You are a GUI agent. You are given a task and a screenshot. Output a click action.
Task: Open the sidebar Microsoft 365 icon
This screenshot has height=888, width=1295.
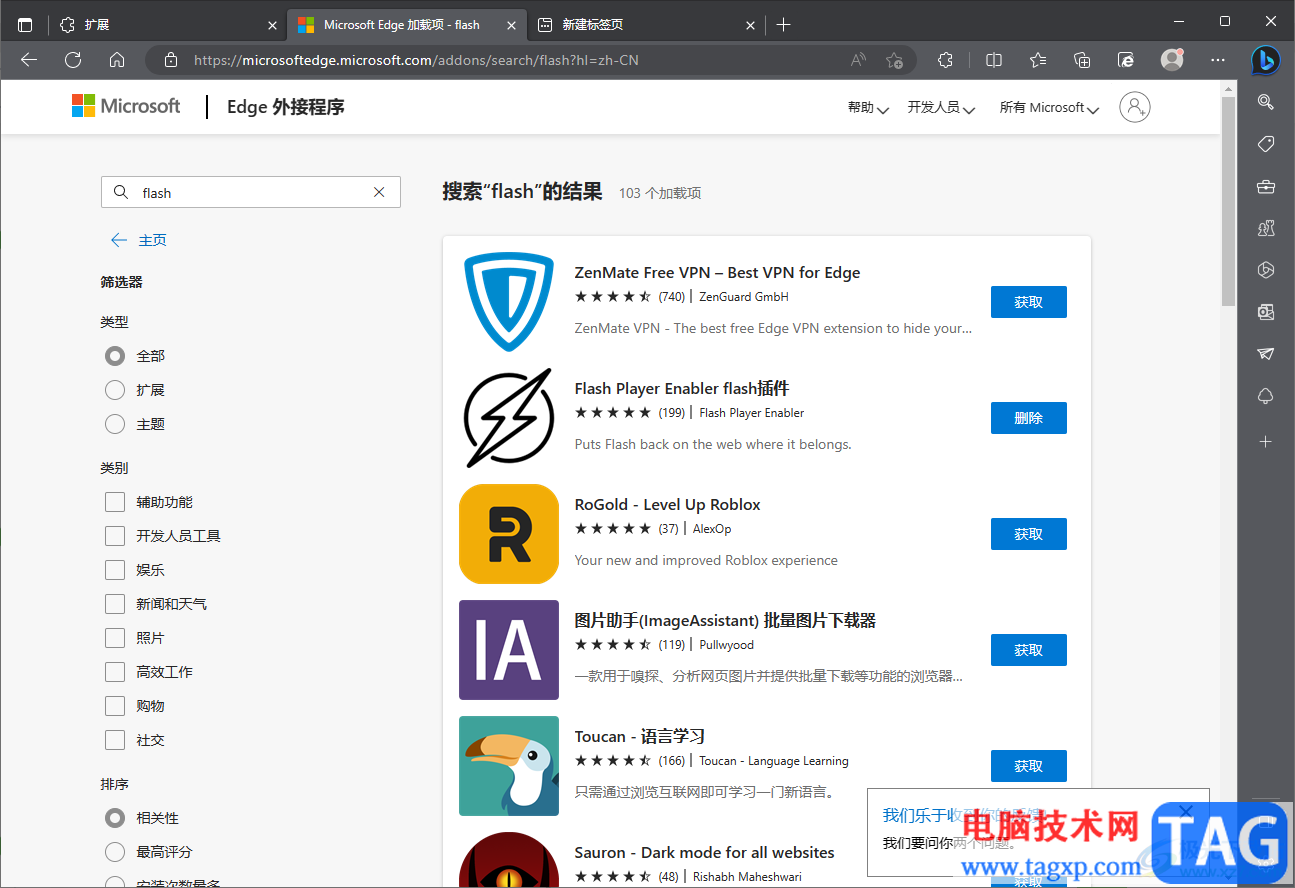coord(1265,270)
